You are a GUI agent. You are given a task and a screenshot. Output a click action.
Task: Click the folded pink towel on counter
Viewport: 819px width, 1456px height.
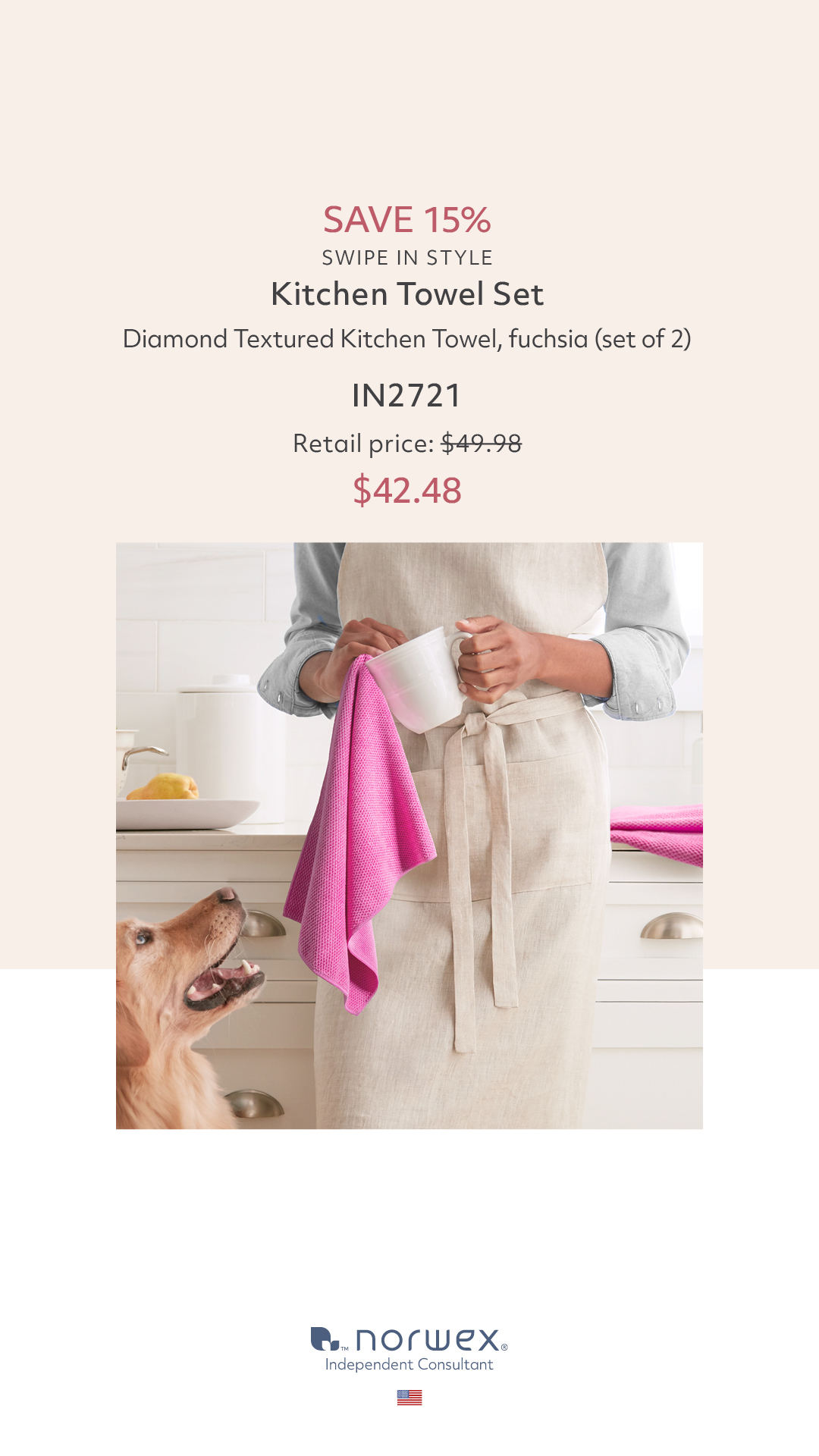click(657, 834)
